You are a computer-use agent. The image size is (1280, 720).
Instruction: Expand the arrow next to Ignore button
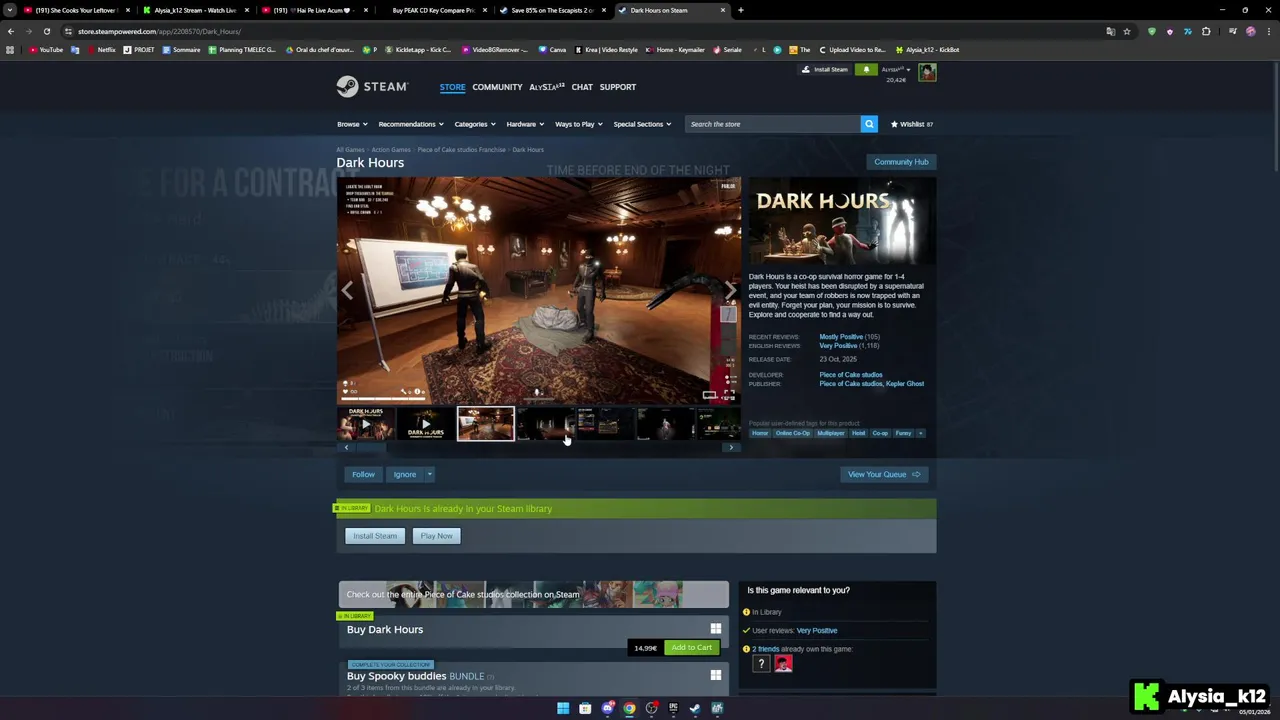pos(429,474)
